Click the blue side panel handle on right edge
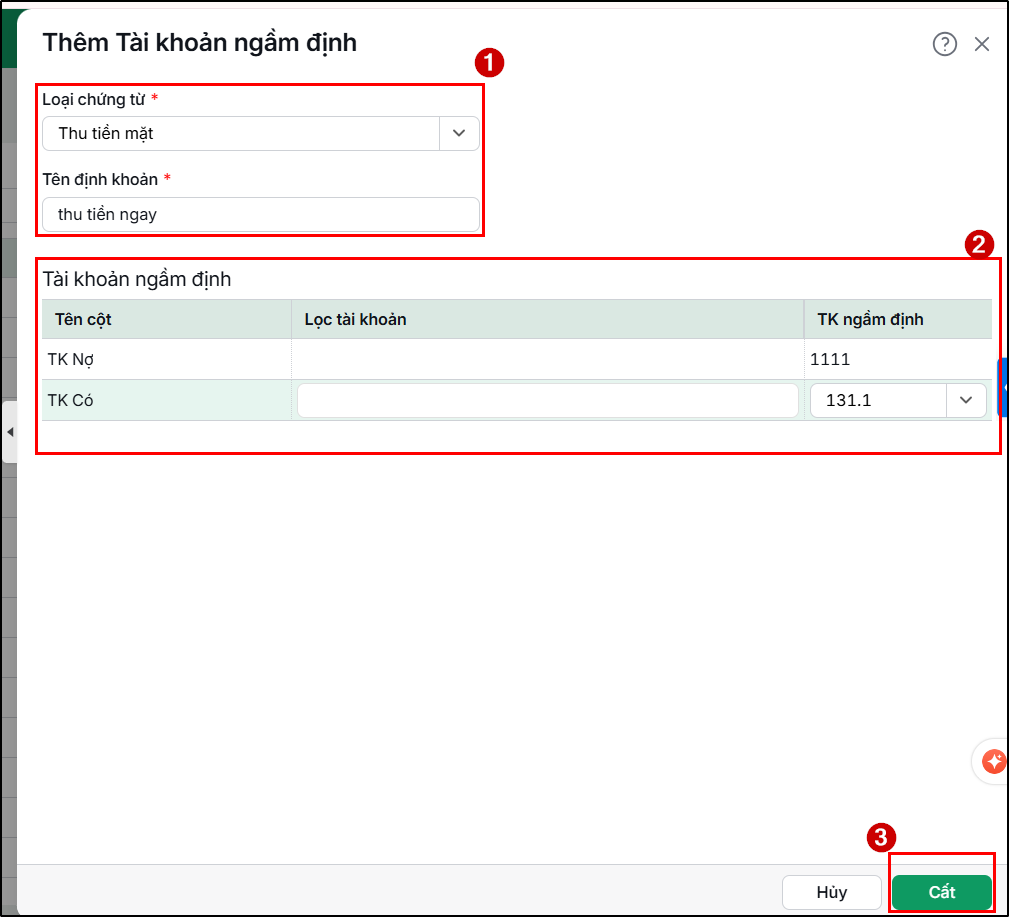Viewport: 1009px width, 917px height. pyautogui.click(x=1003, y=387)
